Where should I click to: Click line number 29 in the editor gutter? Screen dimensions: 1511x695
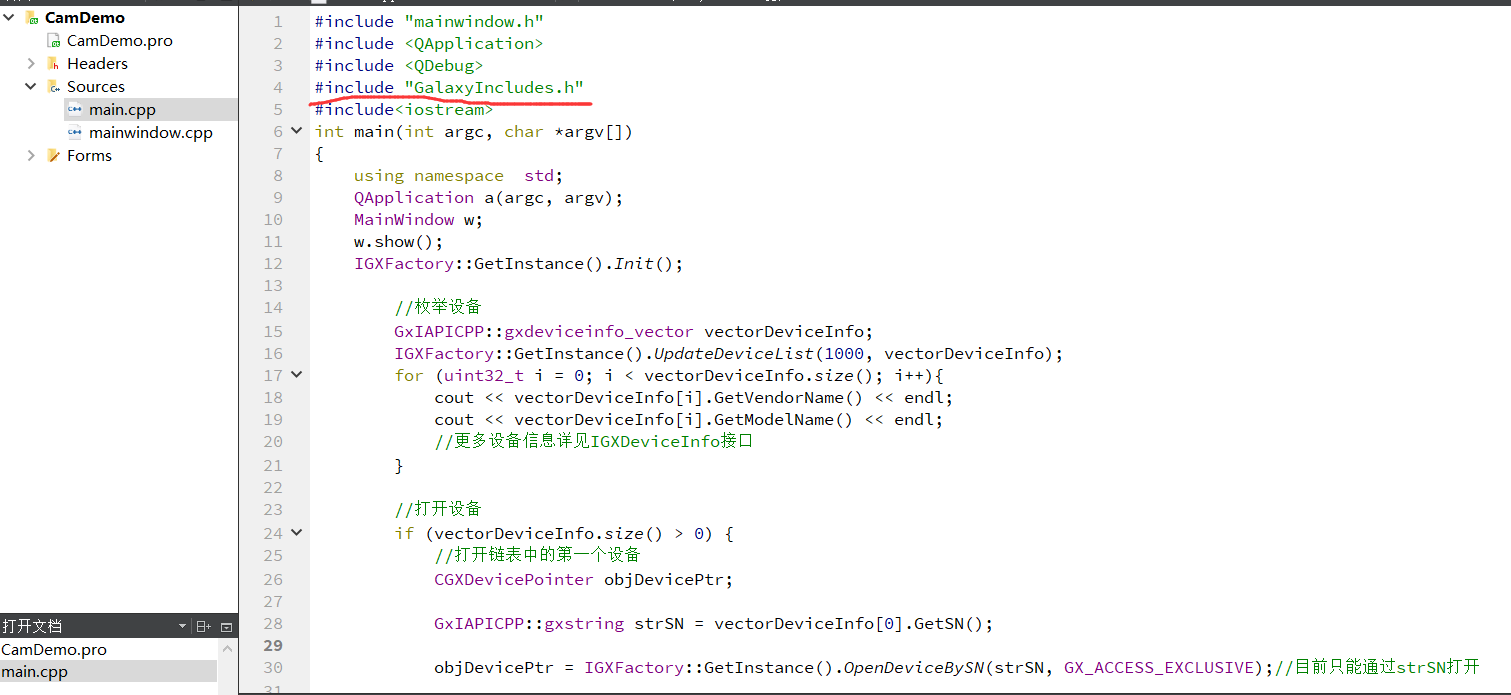(273, 645)
